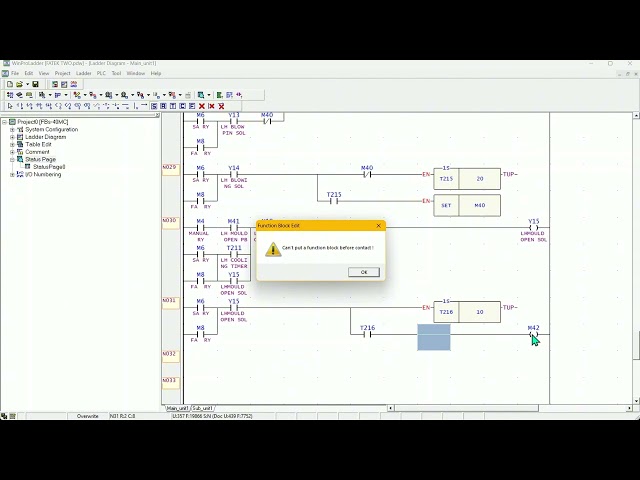Click the vertical scrollbar down arrow
Screen dimensions: 640x480
[x=636, y=401]
